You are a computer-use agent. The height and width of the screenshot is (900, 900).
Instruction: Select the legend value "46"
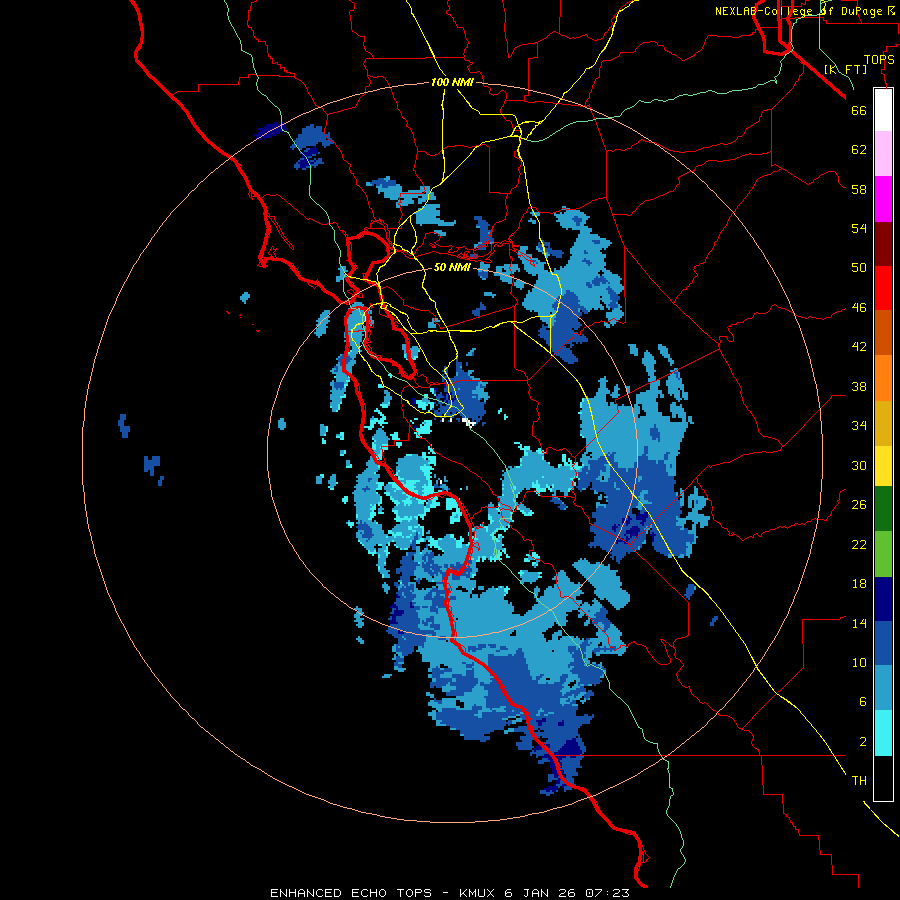859,308
